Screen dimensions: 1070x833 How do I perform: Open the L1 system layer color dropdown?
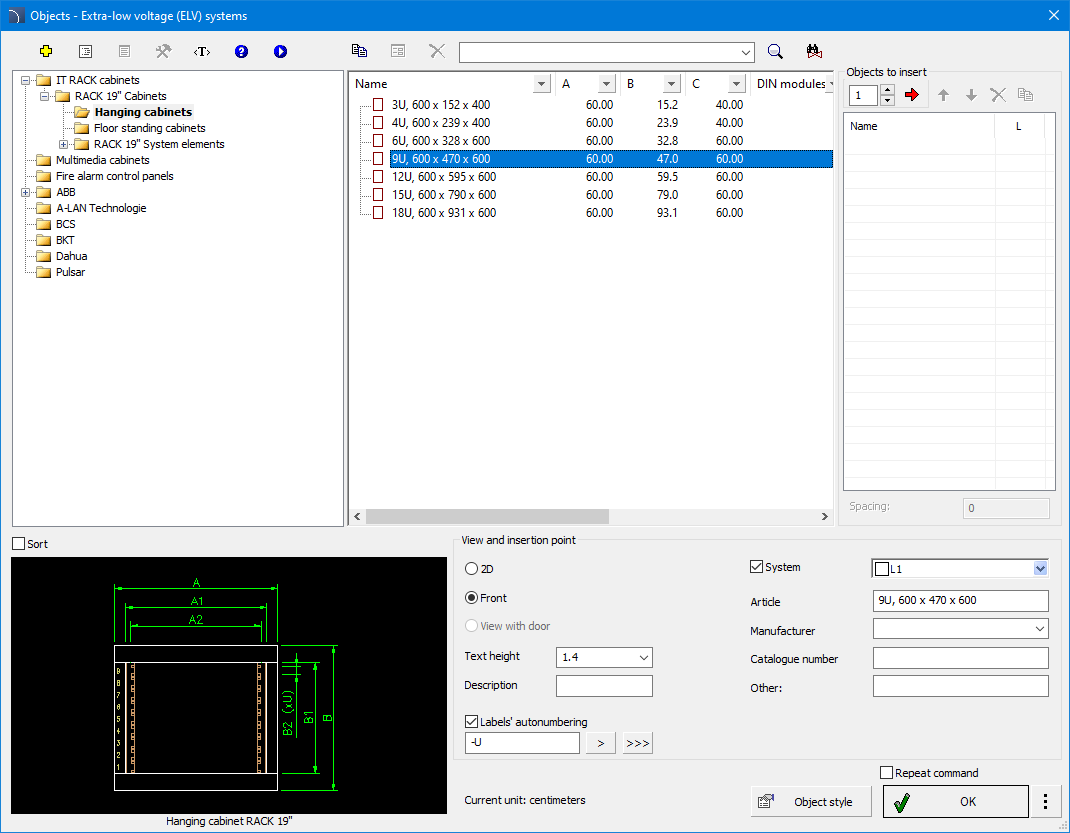click(1039, 568)
